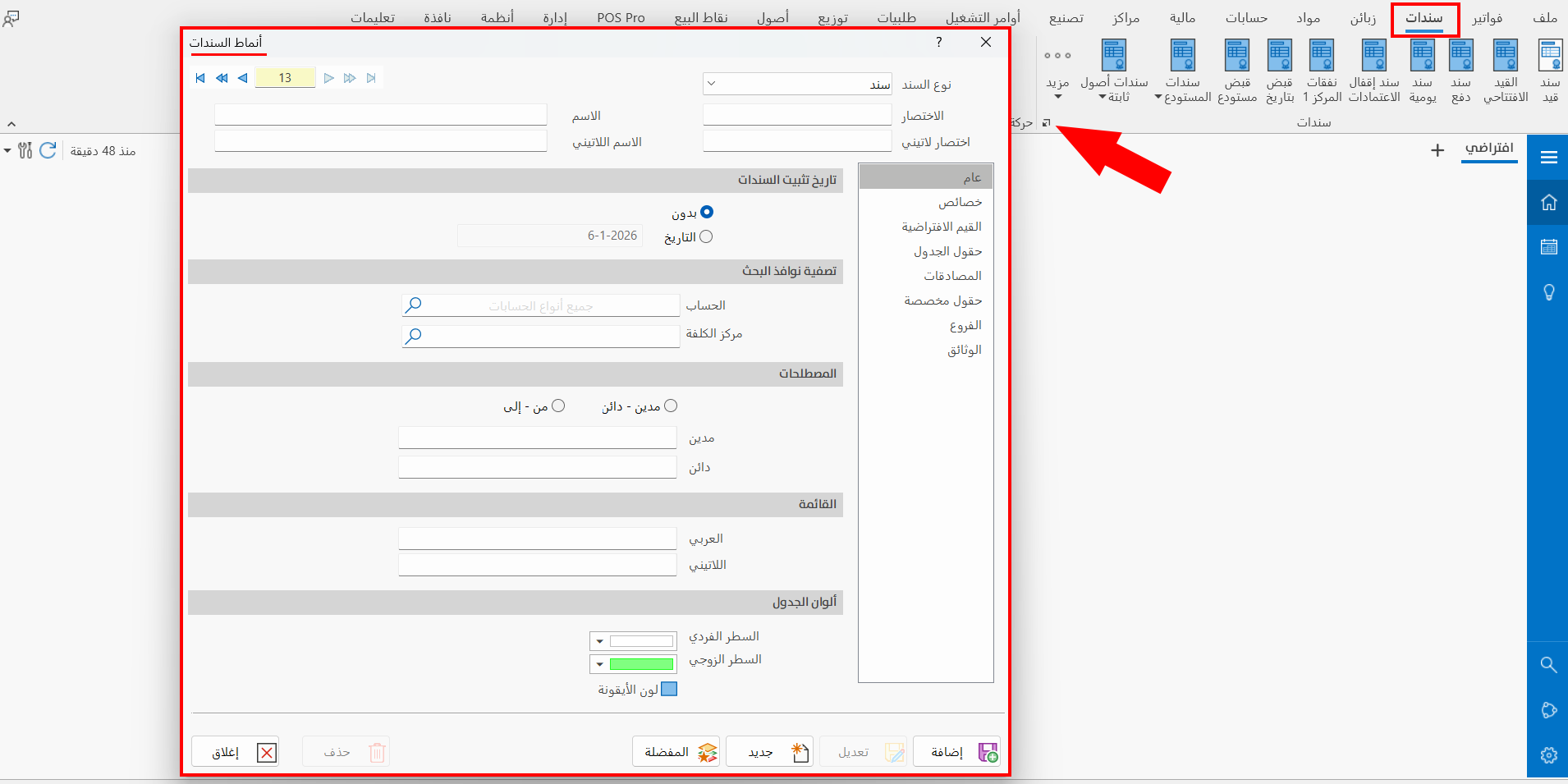Go to next record arrow
The image size is (1568, 784).
(x=328, y=78)
